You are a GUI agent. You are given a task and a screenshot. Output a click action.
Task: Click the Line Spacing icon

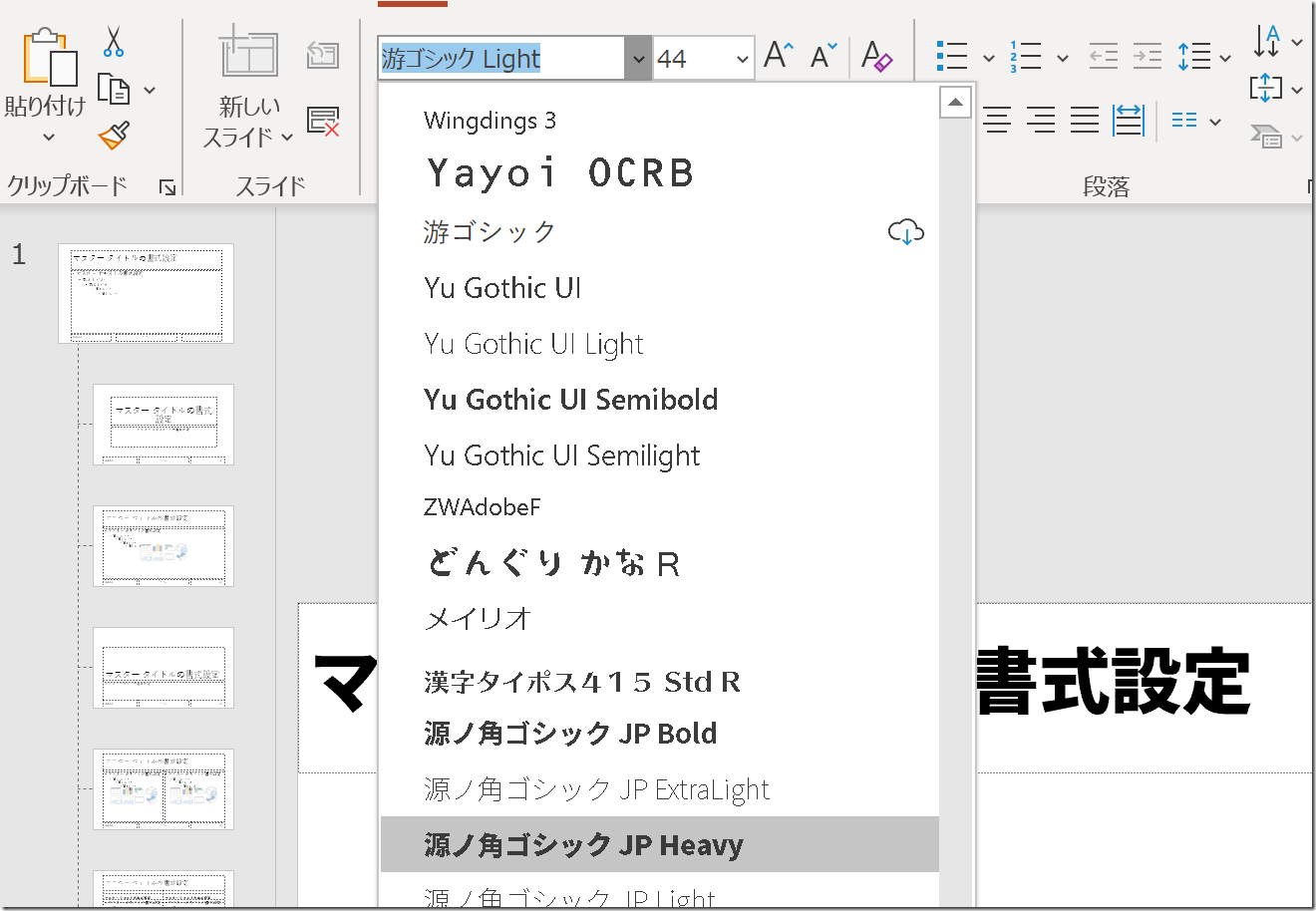click(x=1193, y=56)
